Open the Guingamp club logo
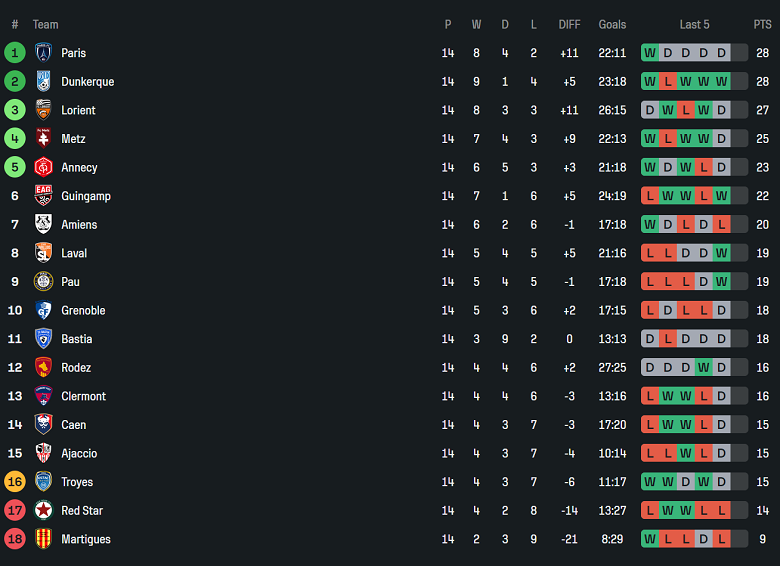This screenshot has width=780, height=566. (x=43, y=196)
